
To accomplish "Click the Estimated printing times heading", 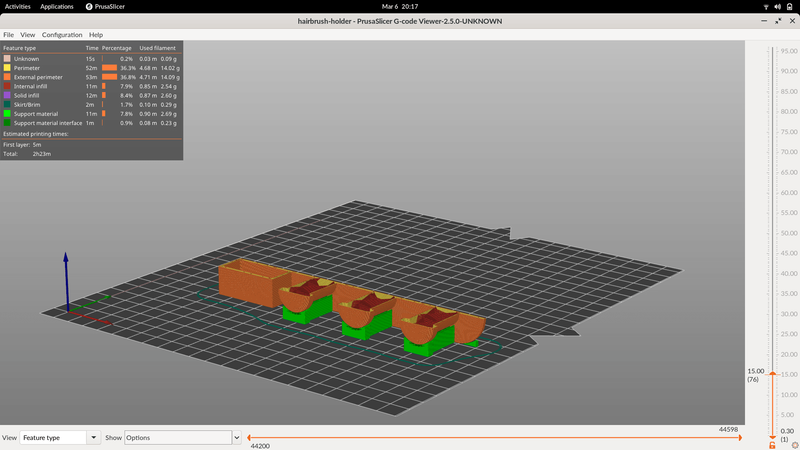I will [x=36, y=134].
